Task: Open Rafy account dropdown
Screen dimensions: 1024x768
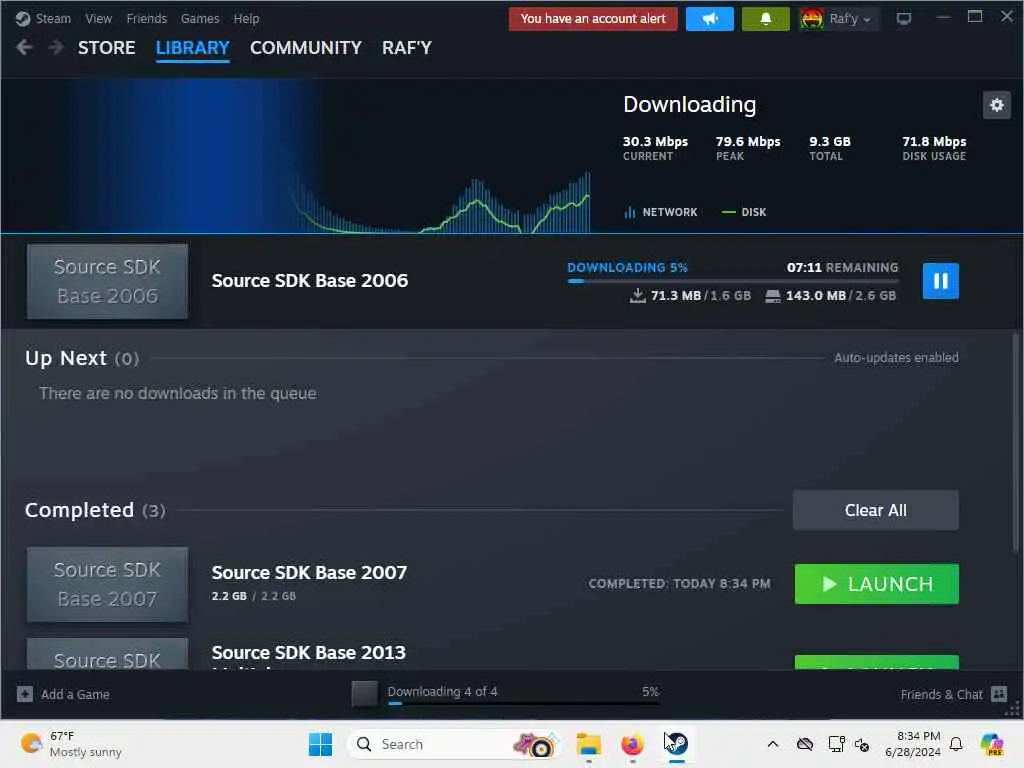Action: click(850, 19)
